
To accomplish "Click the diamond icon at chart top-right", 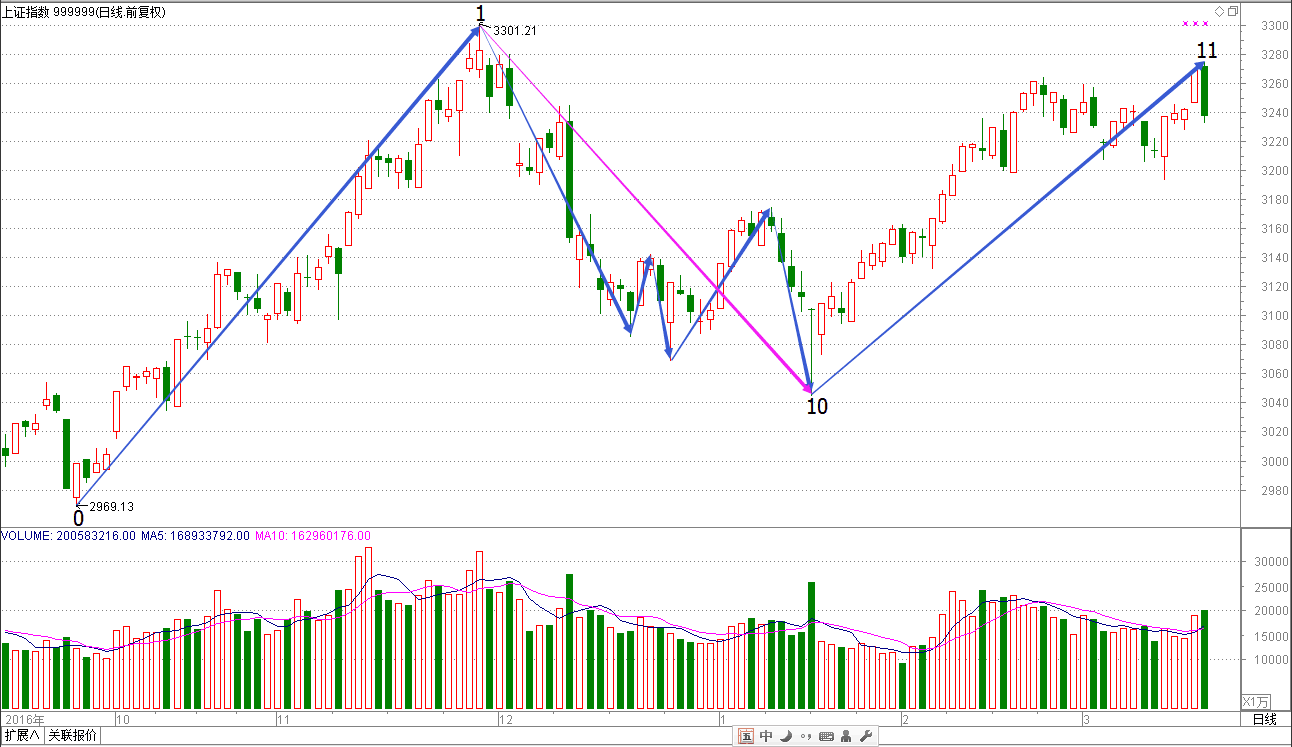I will (1219, 12).
